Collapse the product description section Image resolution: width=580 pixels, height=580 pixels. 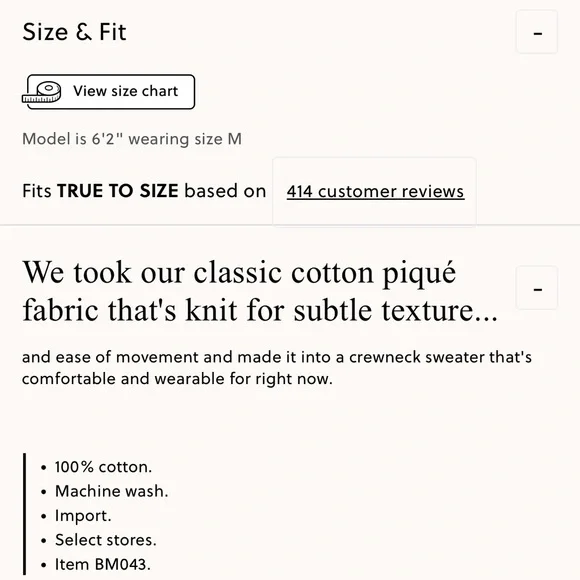coord(537,287)
